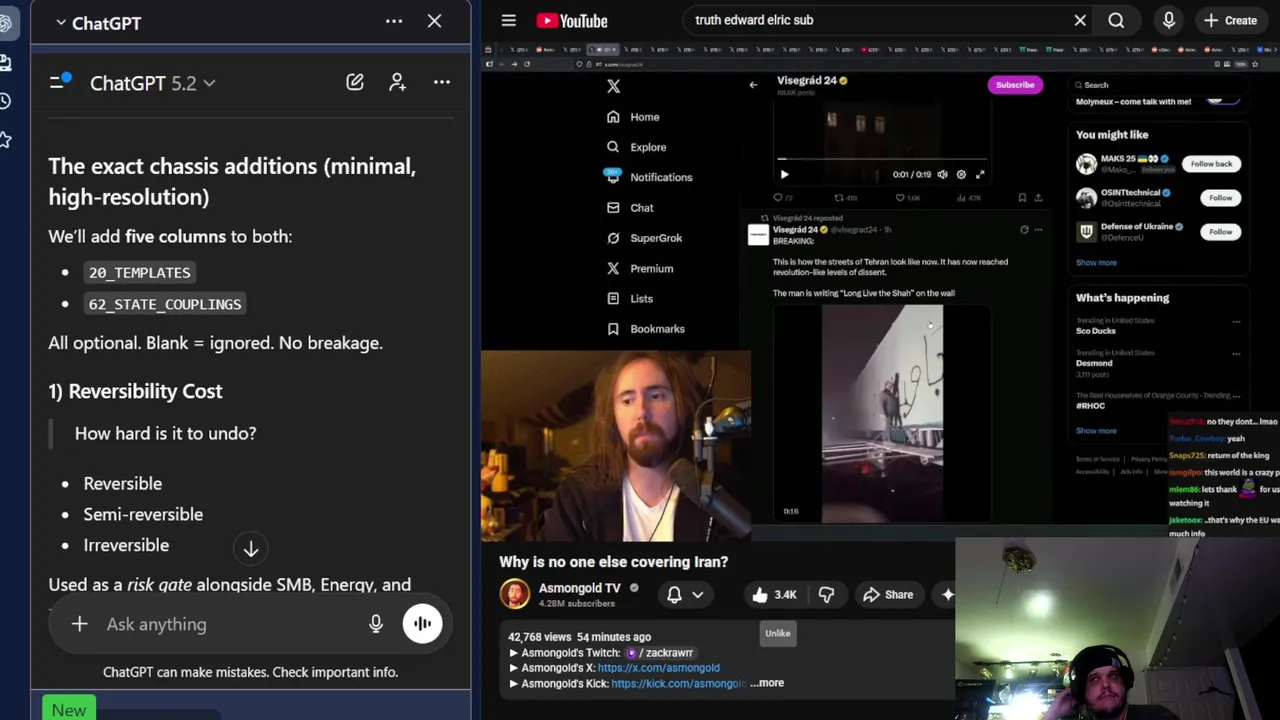Open the zackrawrr Twitch link

(x=660, y=652)
